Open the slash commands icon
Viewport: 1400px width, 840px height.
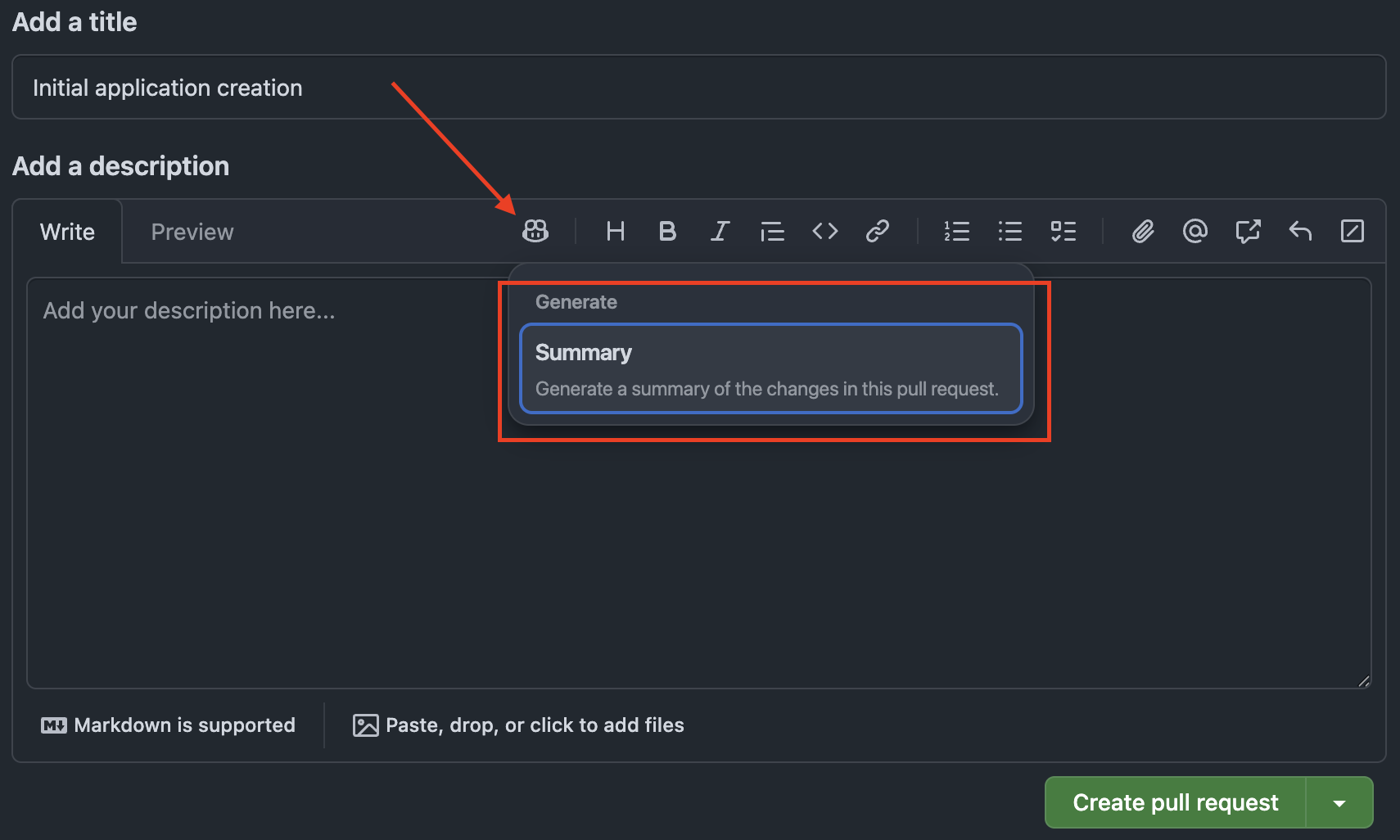click(x=1353, y=232)
